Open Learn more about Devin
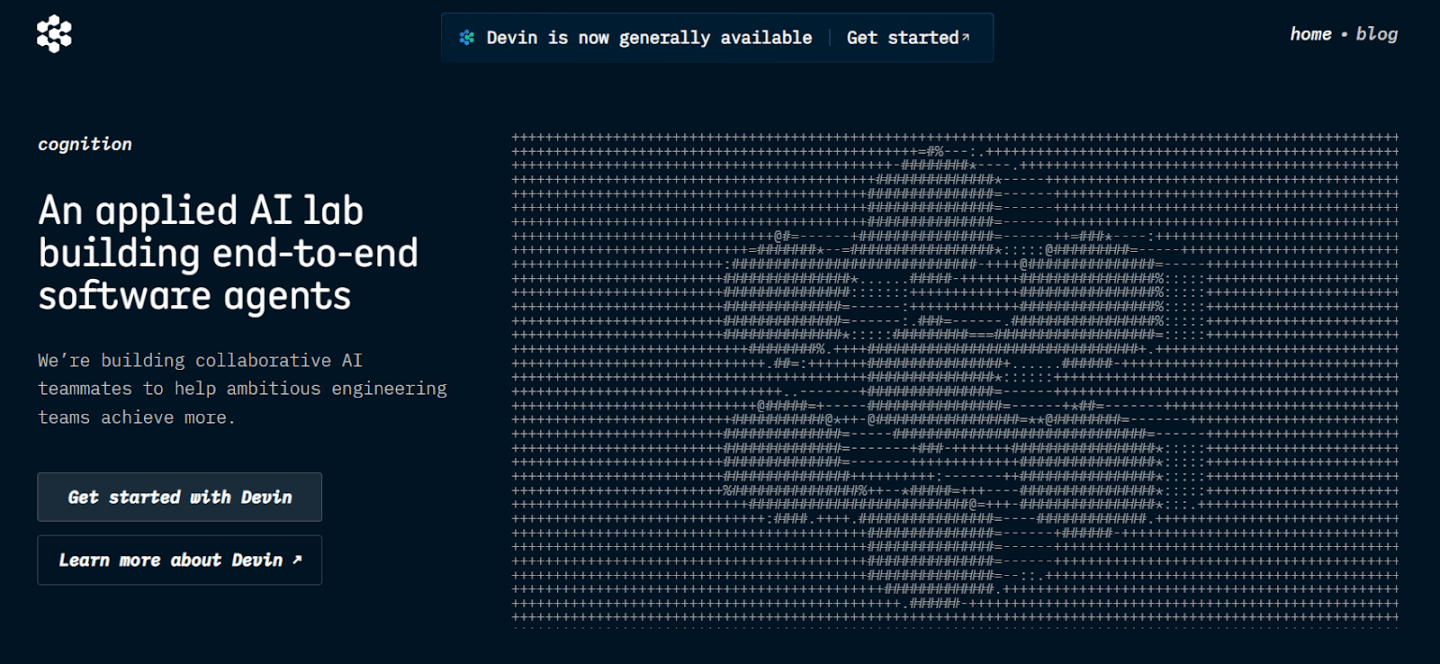The image size is (1440, 664). [179, 560]
